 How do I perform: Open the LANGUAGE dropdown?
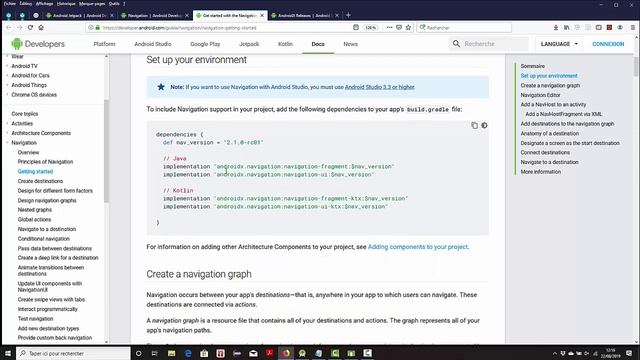559,44
